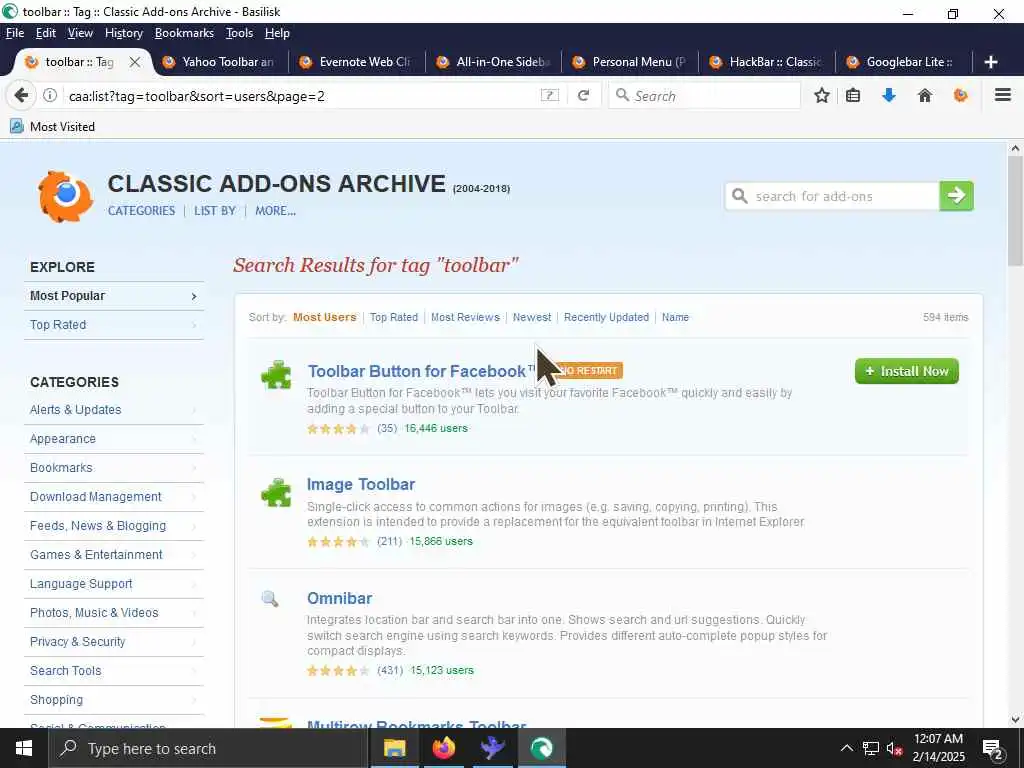
Task: Open the Tools menu
Action: tap(239, 33)
